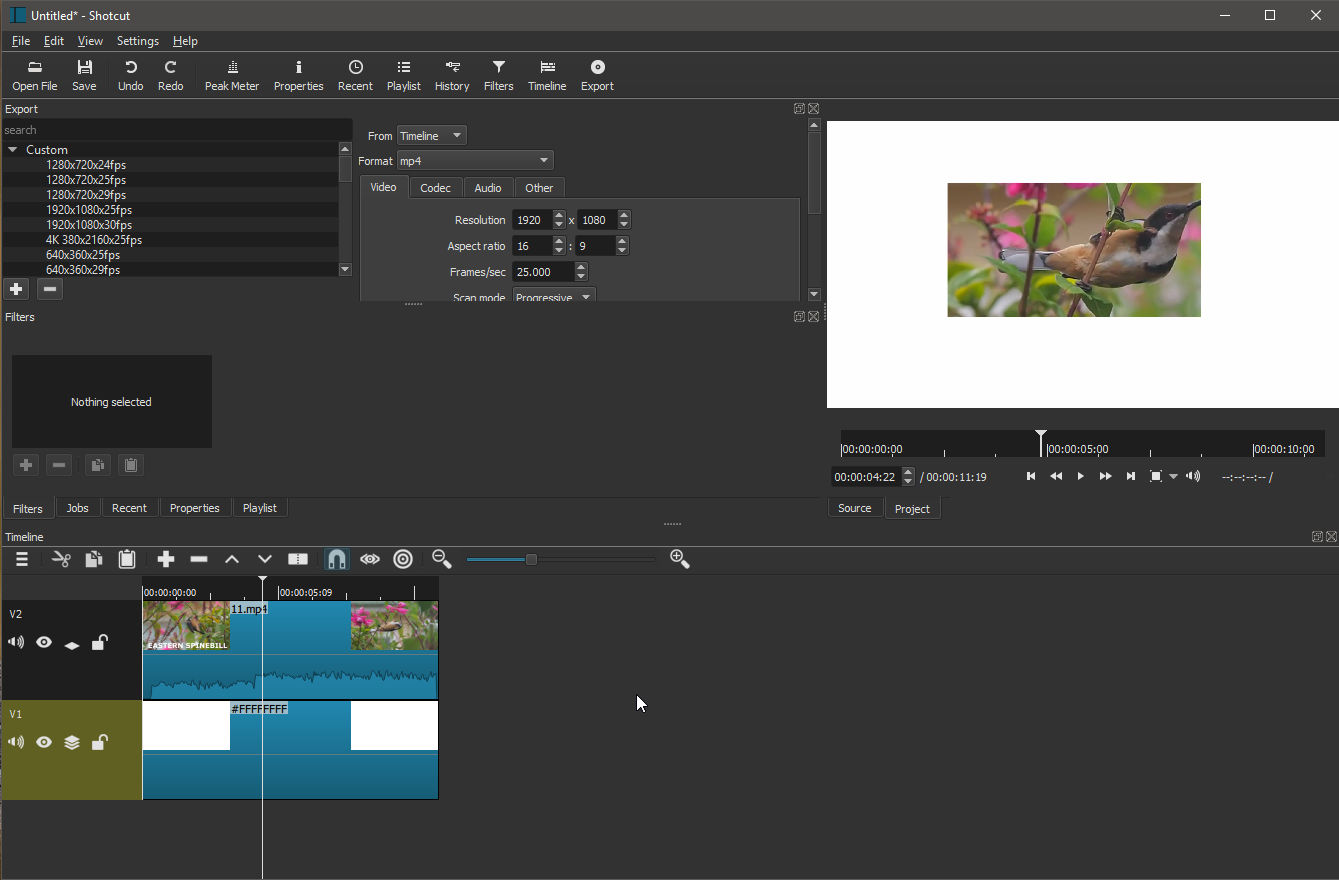Switch to the Codec tab
The width and height of the screenshot is (1339, 880).
tap(435, 188)
